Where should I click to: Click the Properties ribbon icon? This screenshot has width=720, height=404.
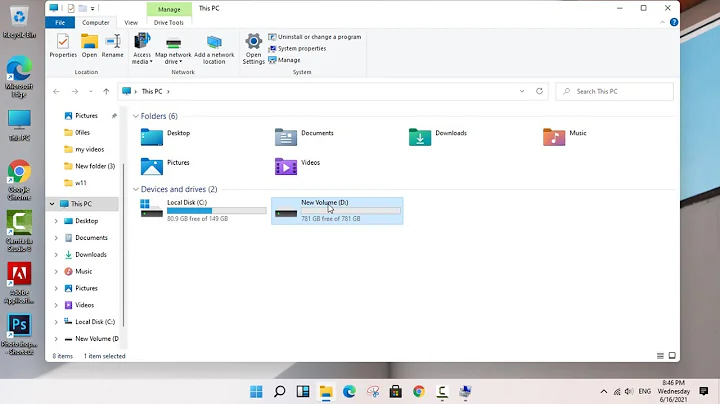click(x=63, y=46)
